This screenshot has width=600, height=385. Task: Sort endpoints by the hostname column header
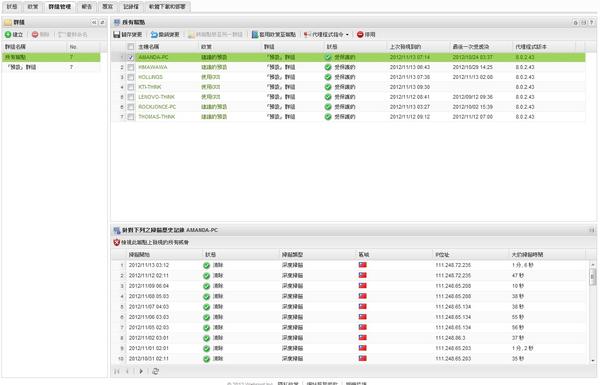pyautogui.click(x=167, y=47)
